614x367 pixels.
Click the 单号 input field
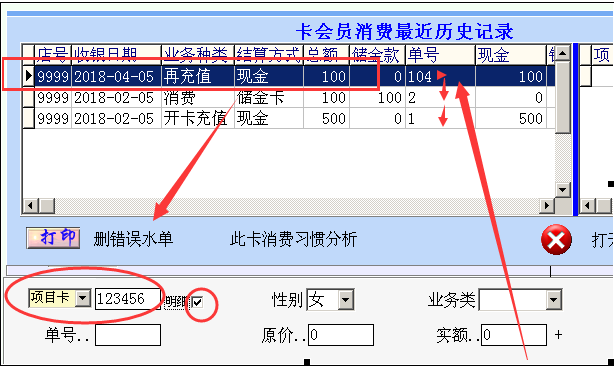(128, 335)
